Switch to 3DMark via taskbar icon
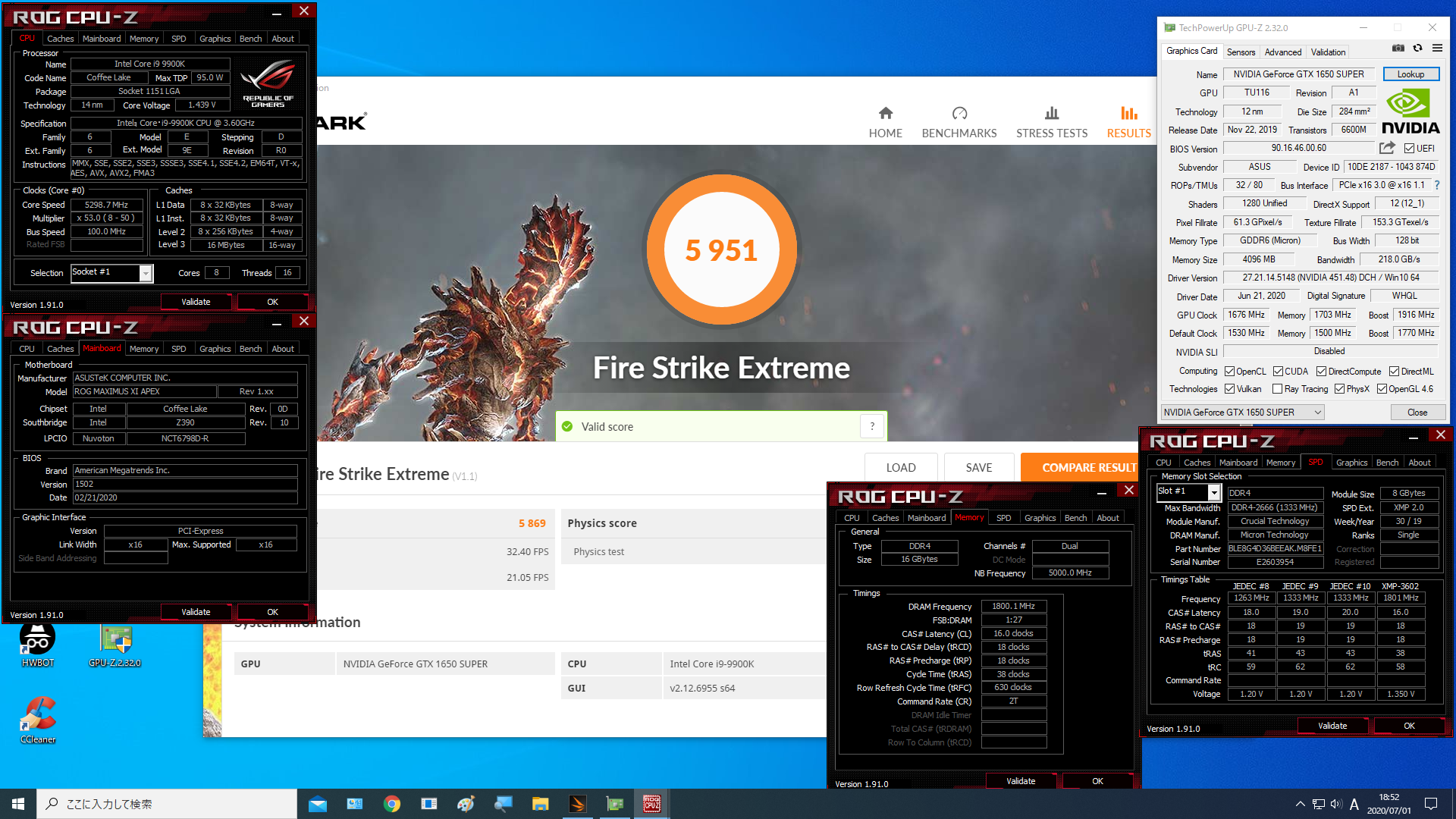 pyautogui.click(x=578, y=804)
